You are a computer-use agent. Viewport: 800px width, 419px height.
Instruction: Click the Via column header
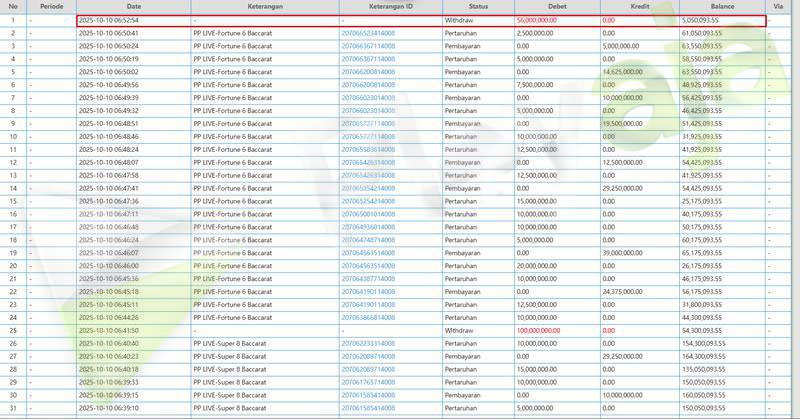pos(778,7)
